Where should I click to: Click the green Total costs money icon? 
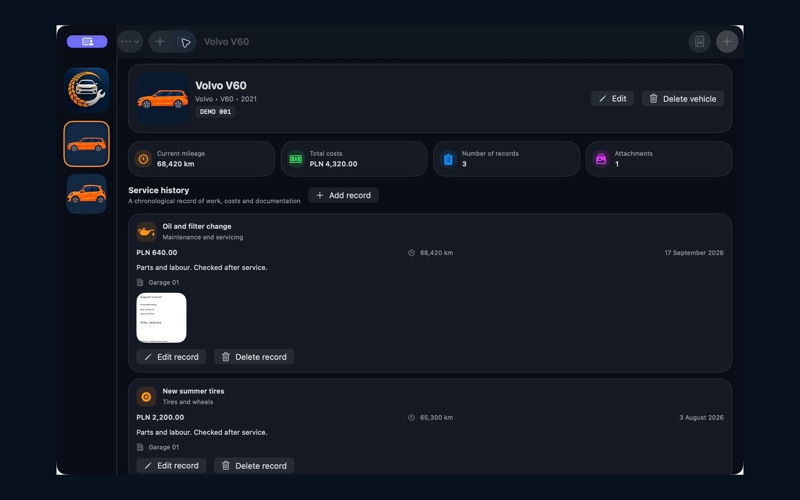pyautogui.click(x=296, y=159)
